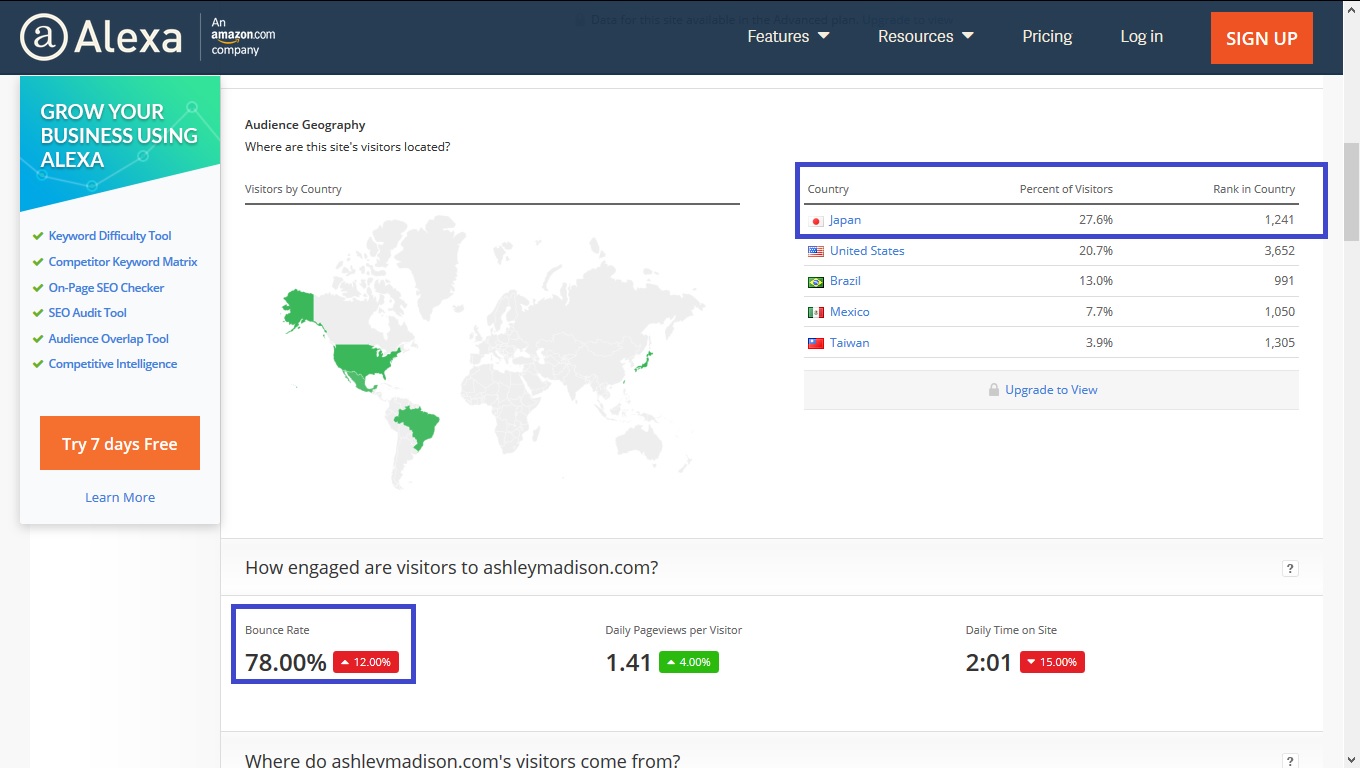Select the Brazil country link
1360x768 pixels.
pyautogui.click(x=845, y=281)
